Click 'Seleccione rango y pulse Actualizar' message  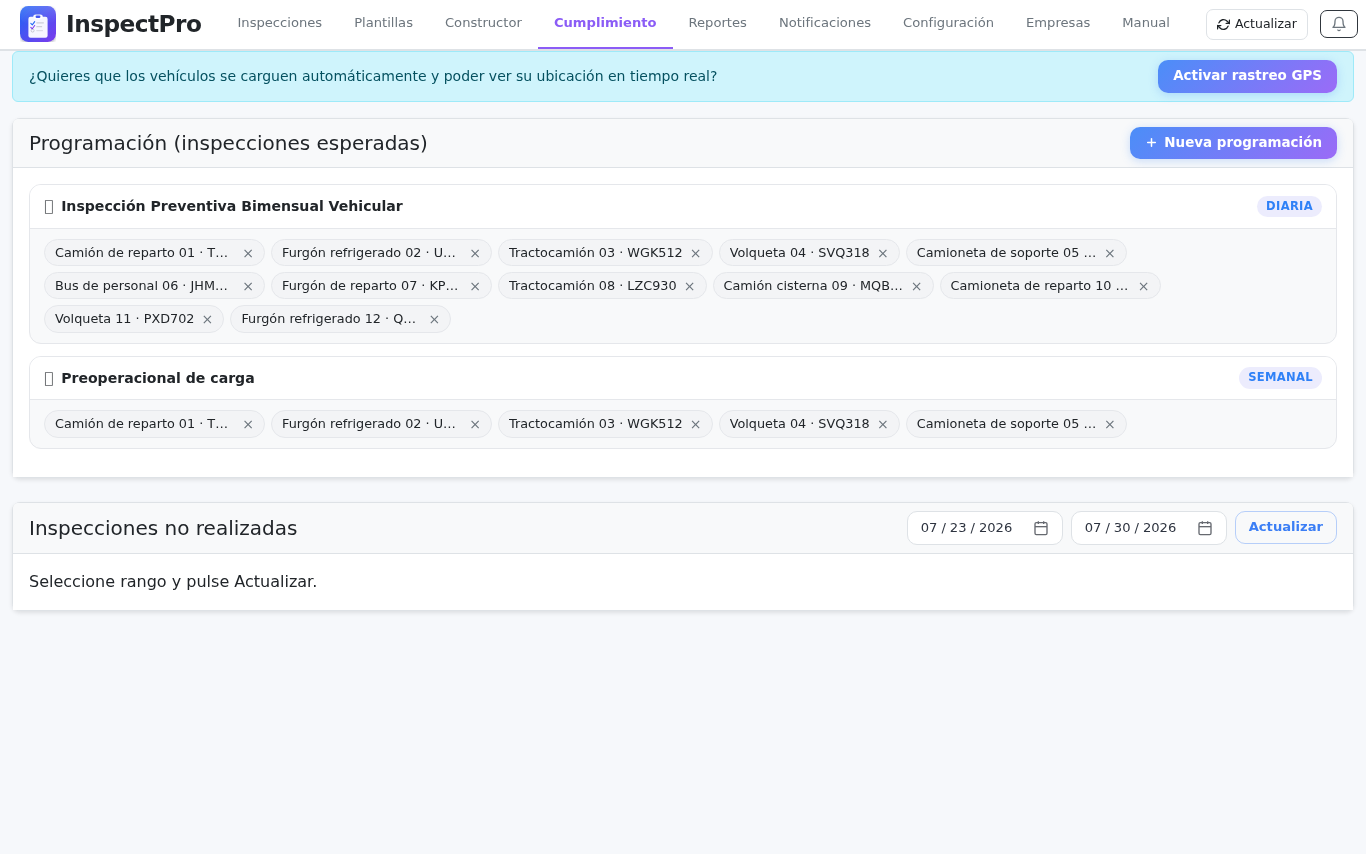[x=173, y=582]
